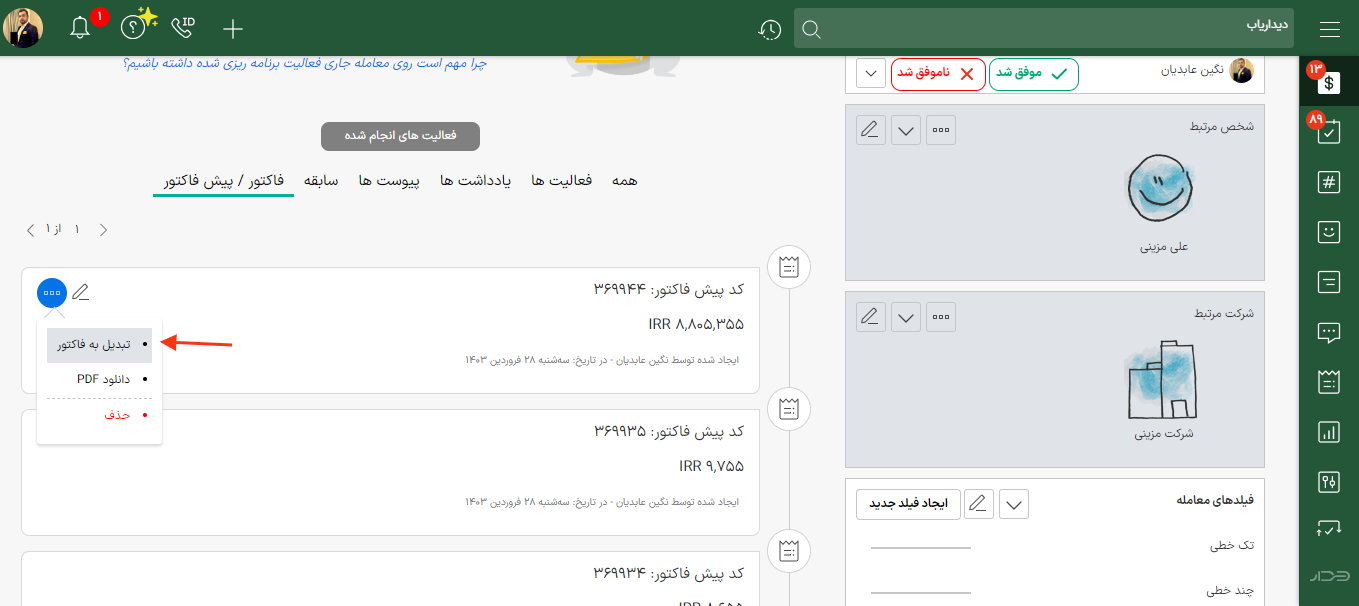Screen dimensions: 1359x606
Task: Open the help question mark icon
Action: [x=132, y=28]
